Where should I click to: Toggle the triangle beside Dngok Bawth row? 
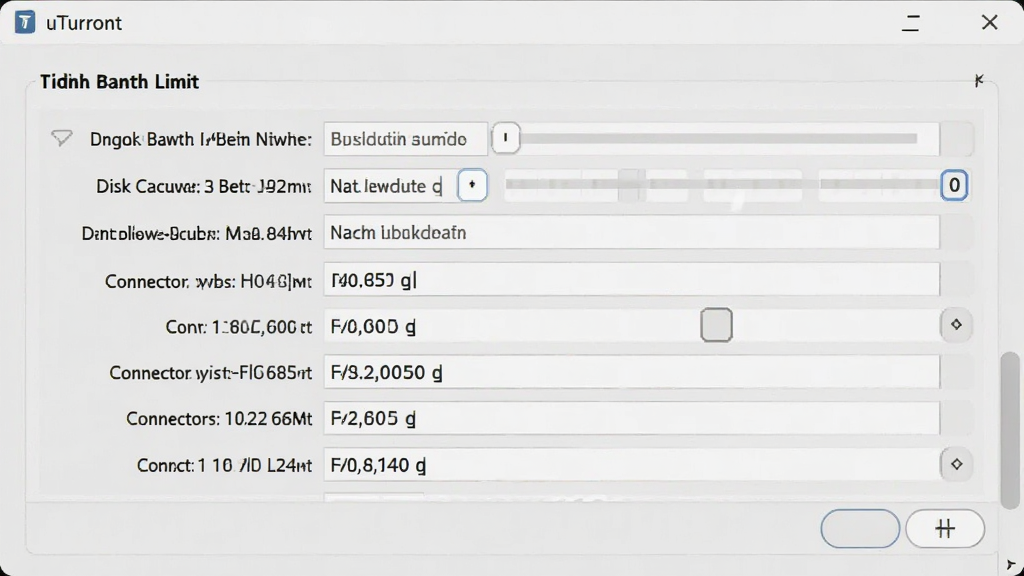(x=61, y=138)
